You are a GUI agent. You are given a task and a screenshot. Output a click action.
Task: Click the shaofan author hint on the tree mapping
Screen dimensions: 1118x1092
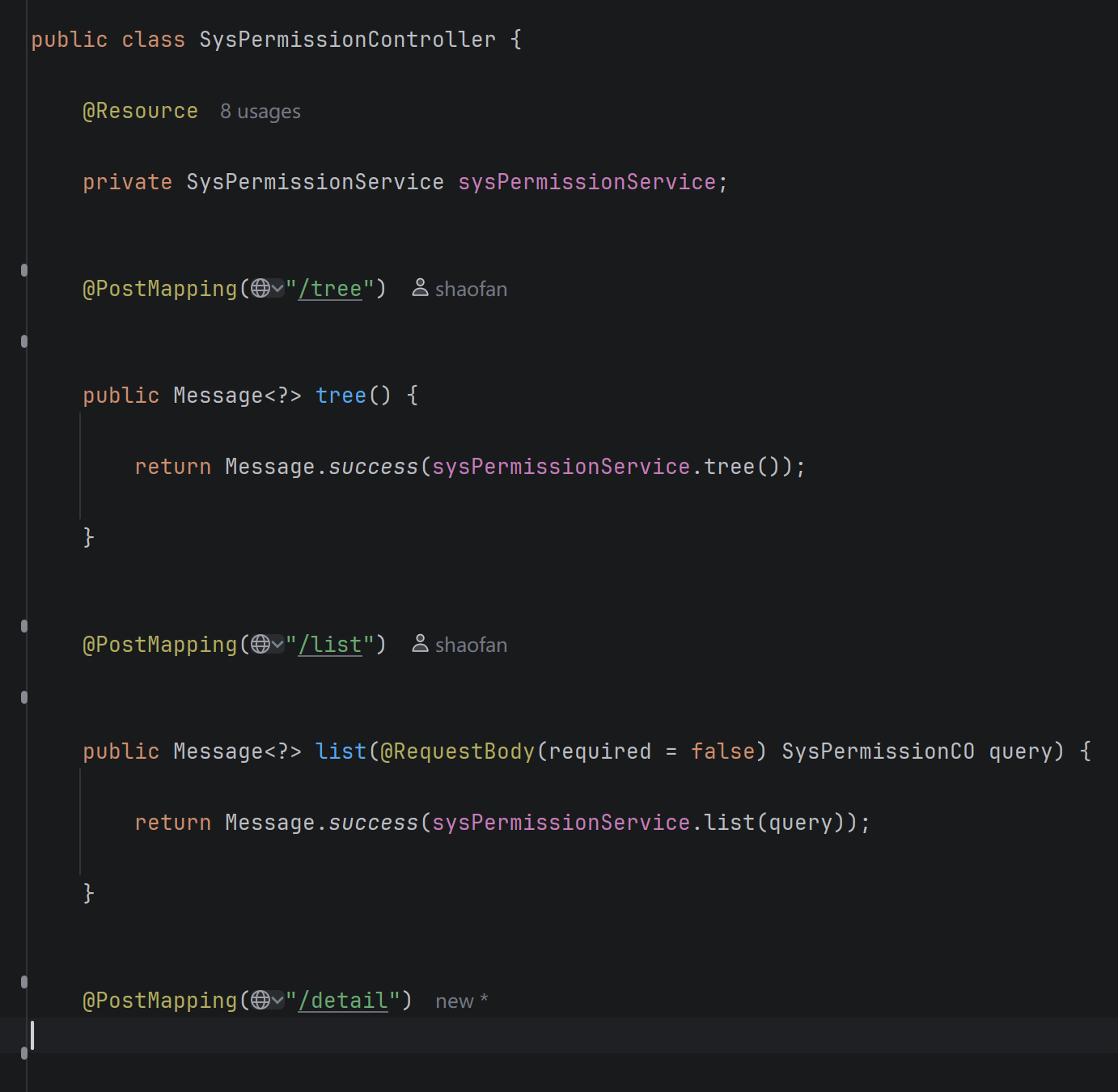(x=471, y=289)
